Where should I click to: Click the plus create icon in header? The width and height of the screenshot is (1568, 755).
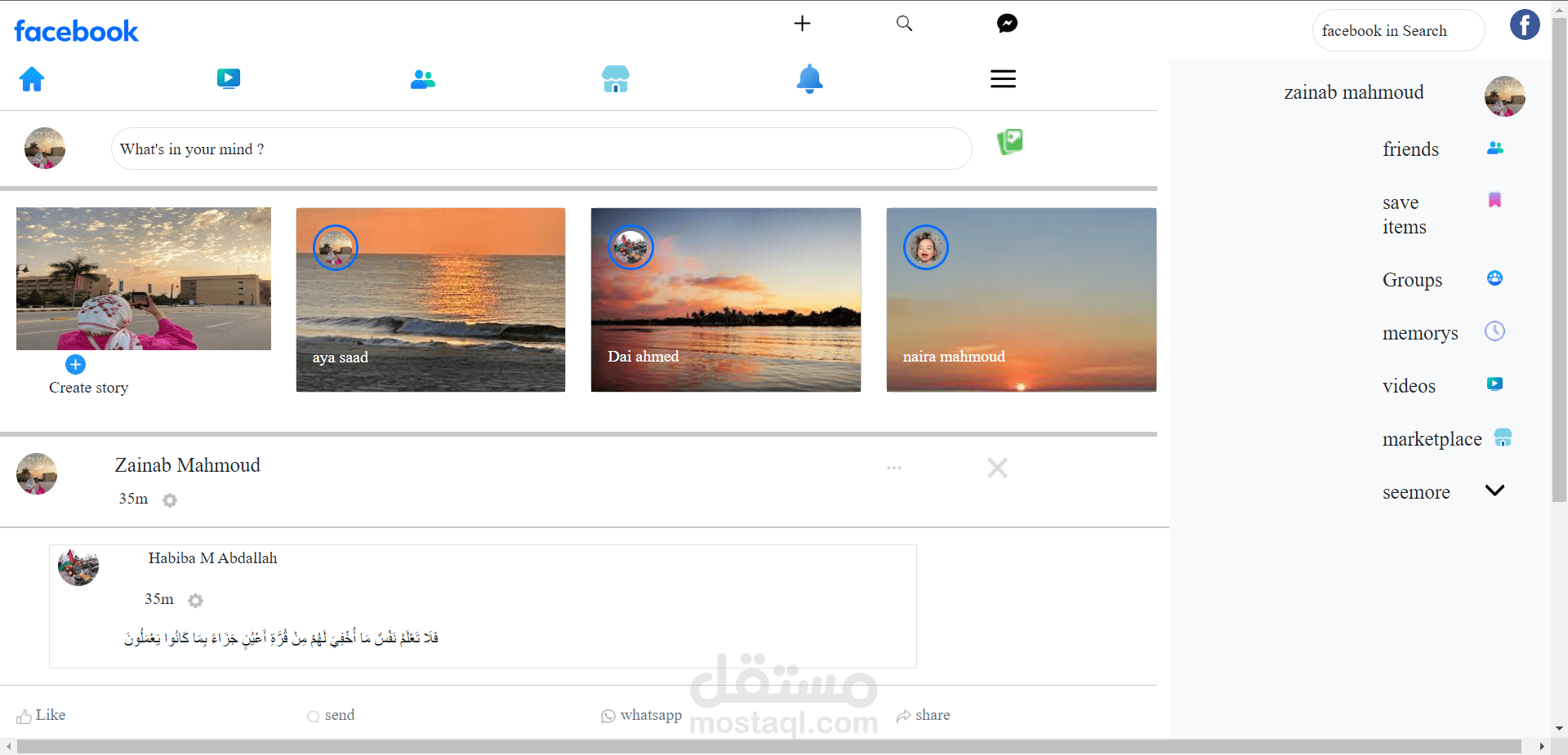point(802,23)
